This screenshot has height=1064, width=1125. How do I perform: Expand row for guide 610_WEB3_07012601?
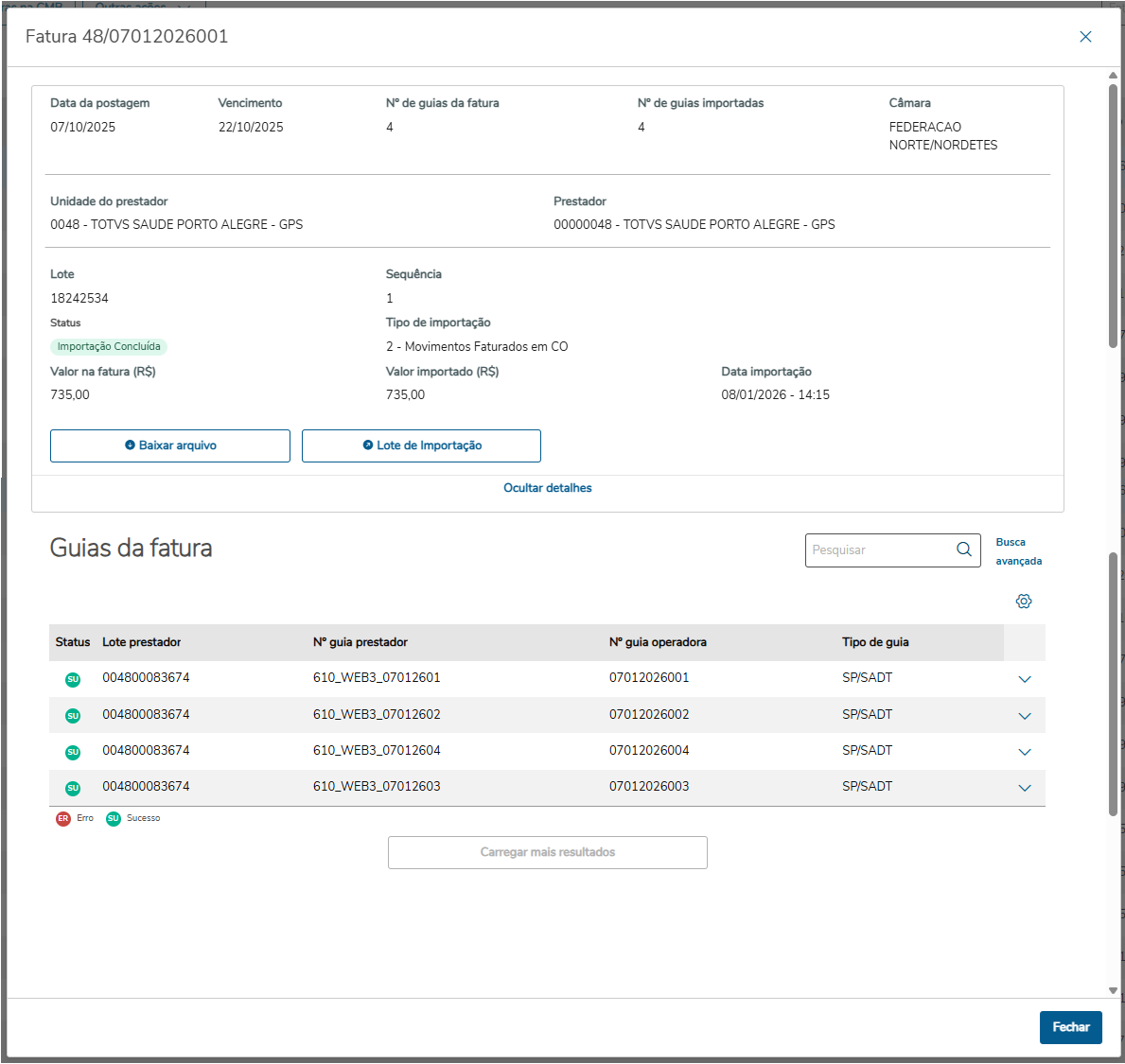click(1024, 679)
